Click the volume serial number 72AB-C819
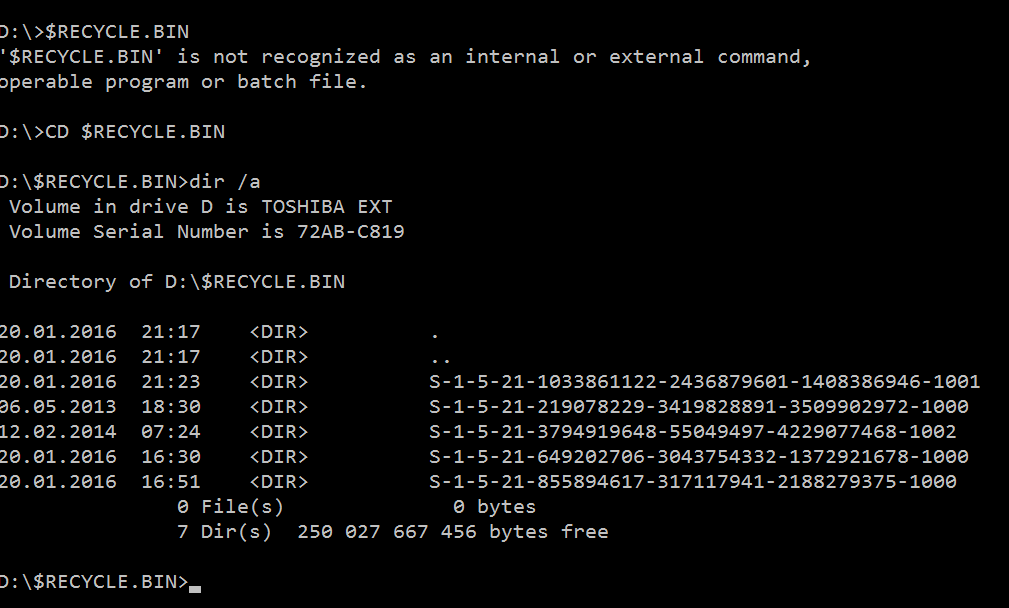 (x=351, y=232)
